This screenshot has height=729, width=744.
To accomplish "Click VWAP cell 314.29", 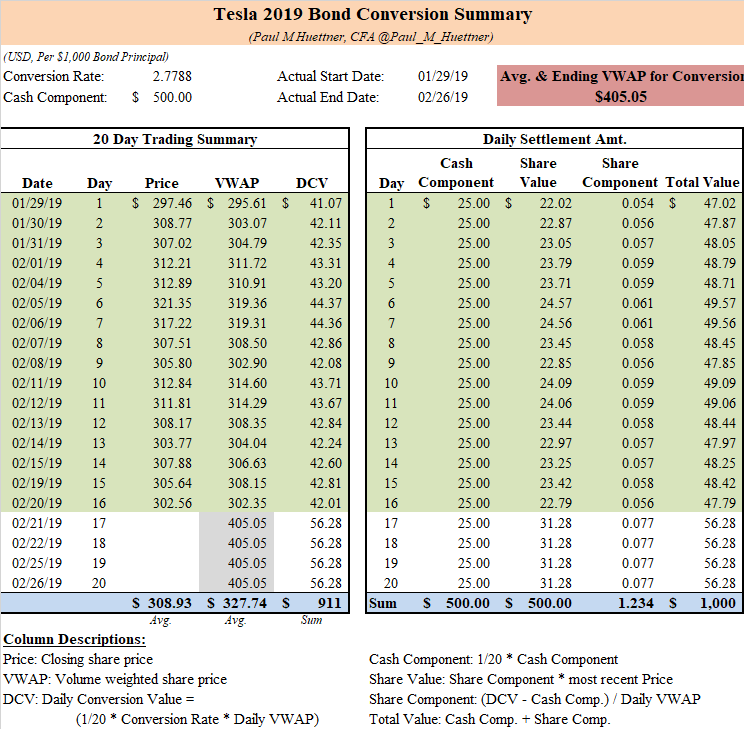I will [x=247, y=403].
